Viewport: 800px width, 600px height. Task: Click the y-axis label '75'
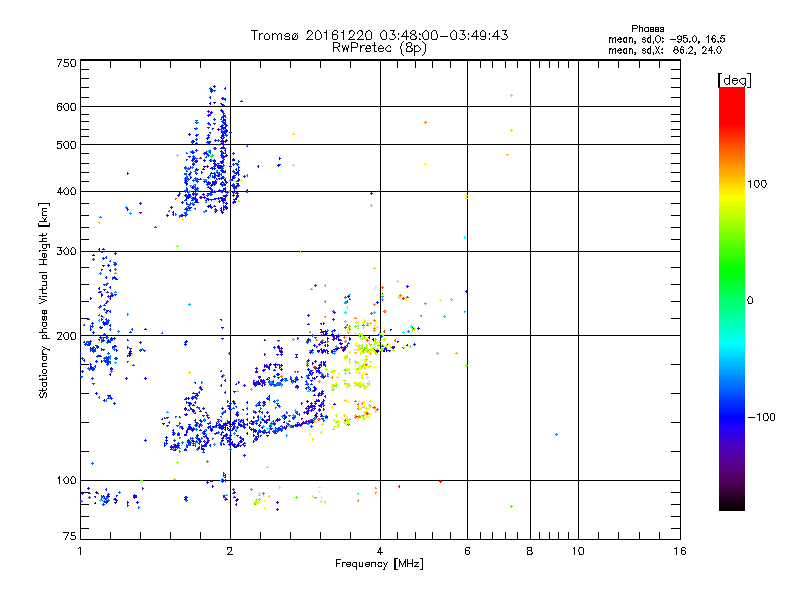pos(70,536)
